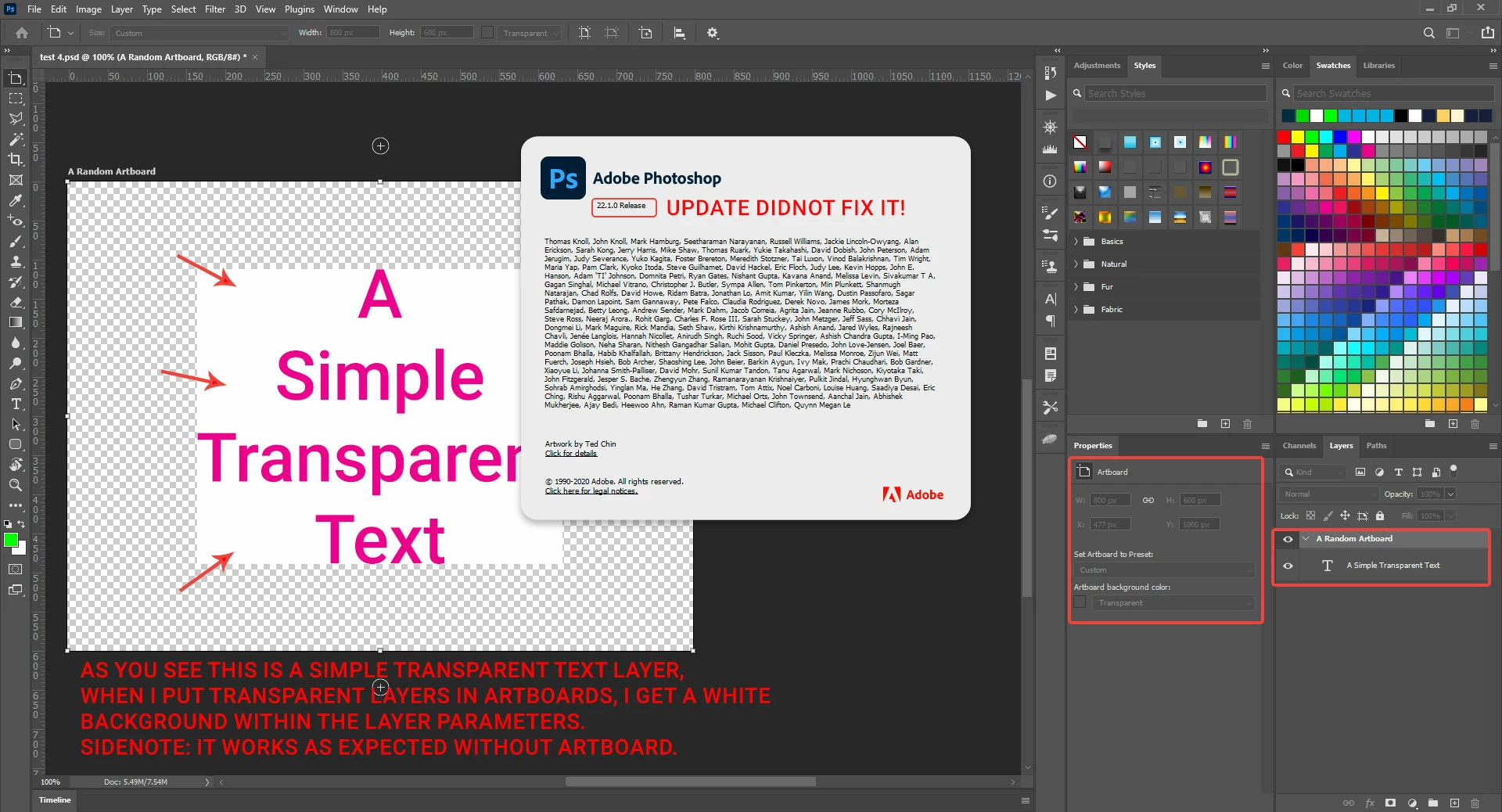This screenshot has width=1502, height=812.
Task: Open the History panel icon
Action: [1051, 73]
